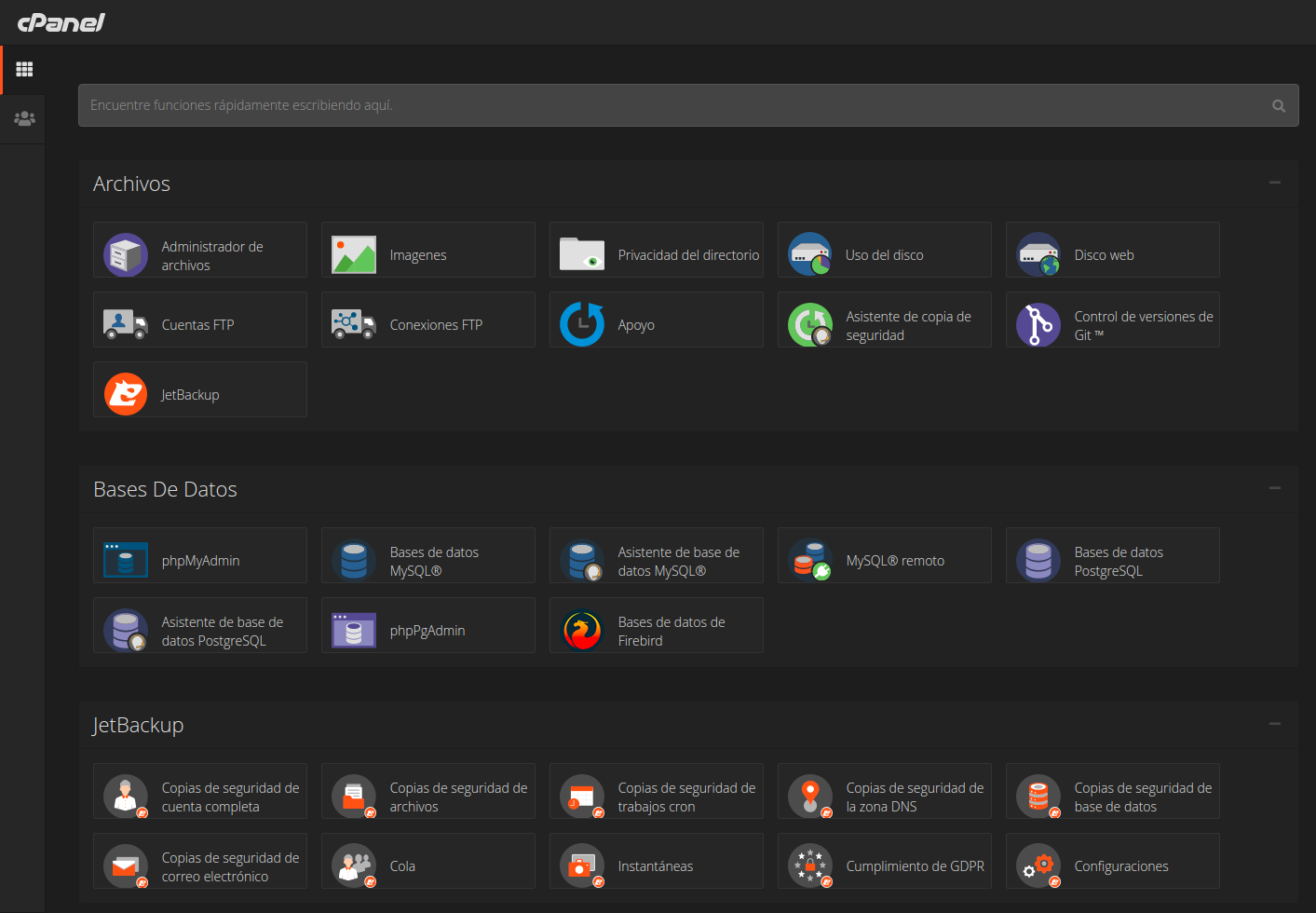The height and width of the screenshot is (913, 1316).
Task: Click the Bases De Datos section heading
Action: point(165,489)
